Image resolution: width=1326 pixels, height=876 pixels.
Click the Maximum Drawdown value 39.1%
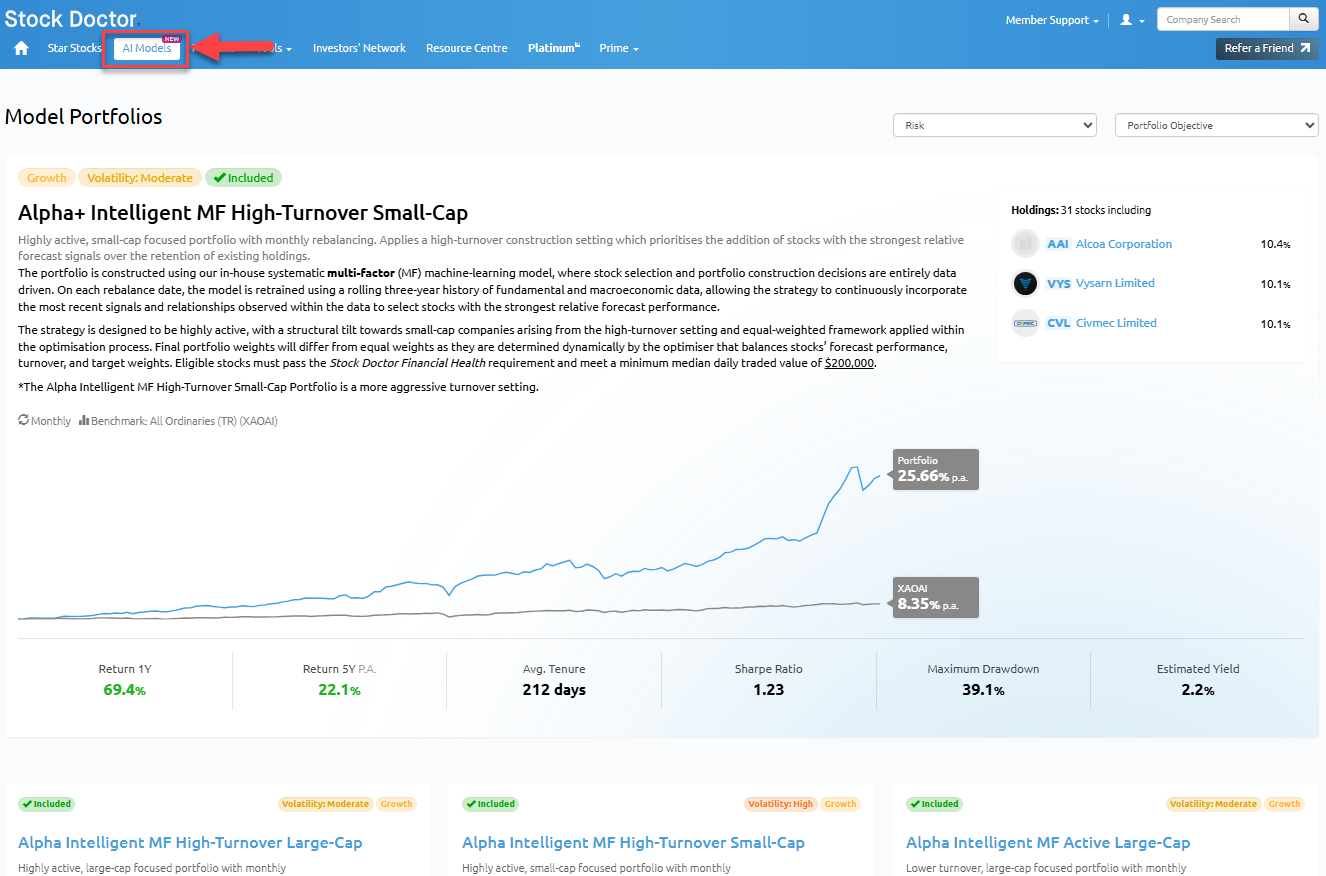coord(983,690)
